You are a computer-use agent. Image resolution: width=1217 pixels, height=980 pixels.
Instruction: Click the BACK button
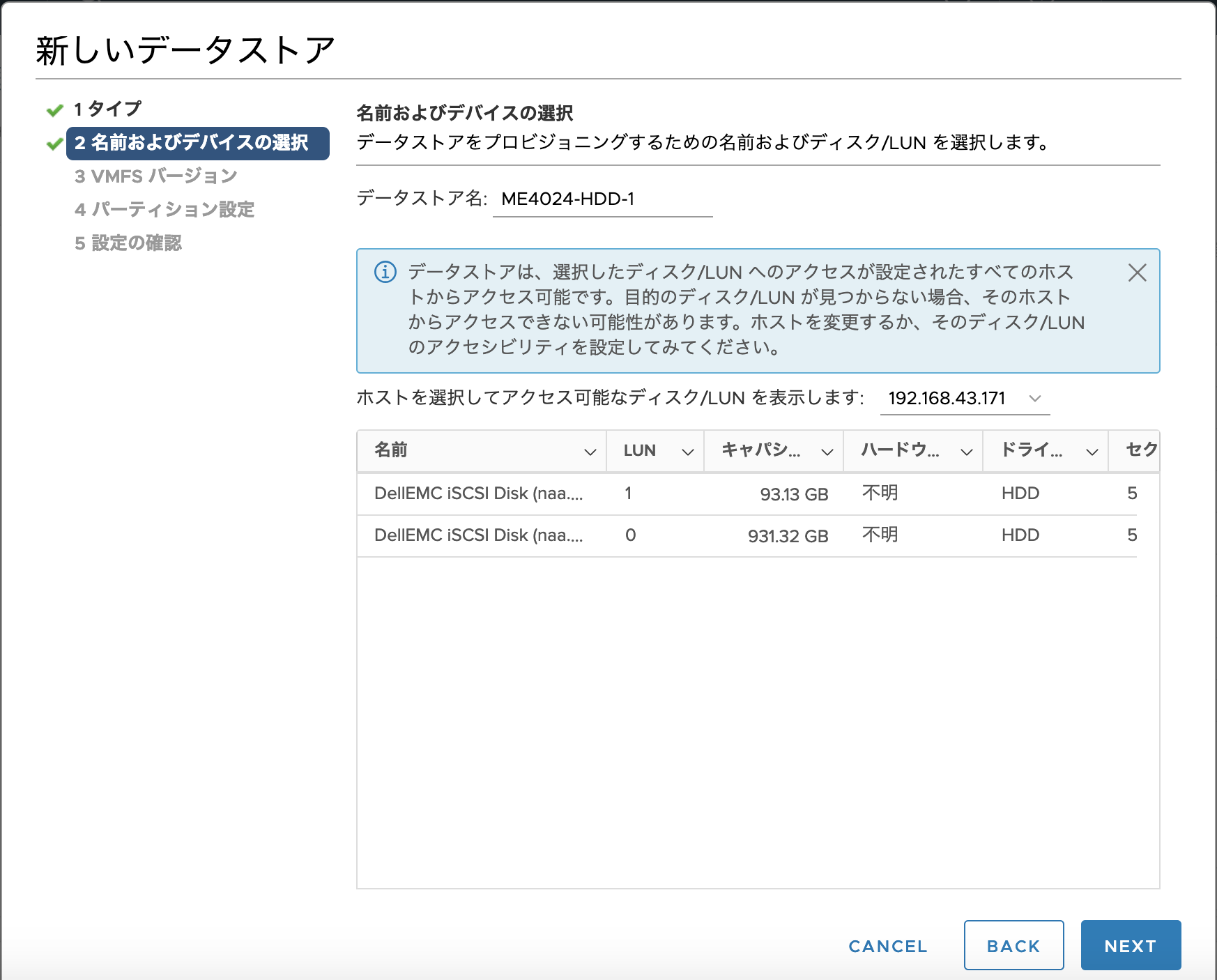click(1013, 945)
